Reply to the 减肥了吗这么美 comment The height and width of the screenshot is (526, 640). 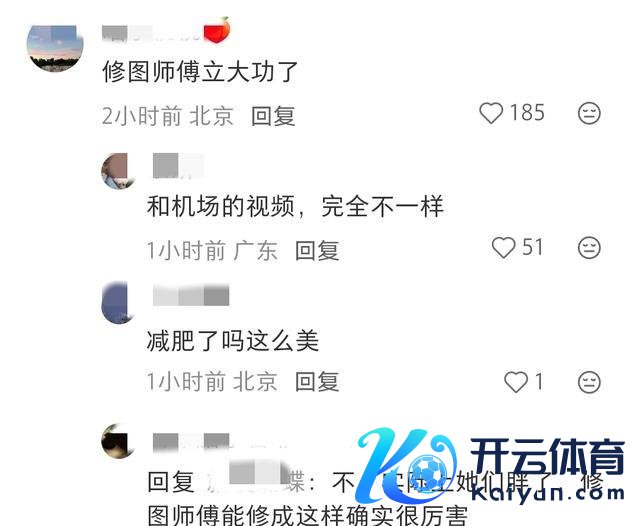[x=317, y=382]
